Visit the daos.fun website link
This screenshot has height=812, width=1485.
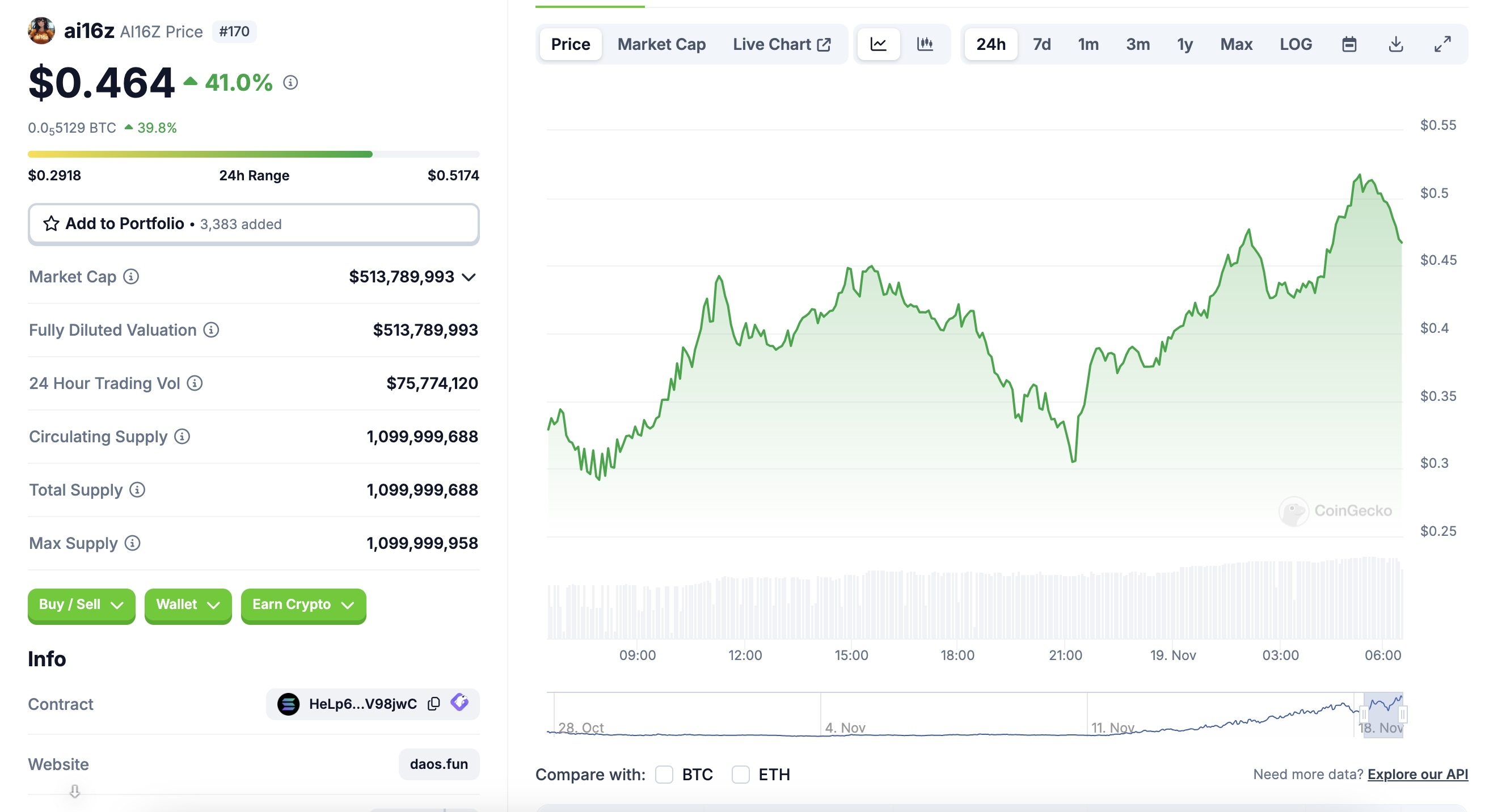tap(438, 764)
